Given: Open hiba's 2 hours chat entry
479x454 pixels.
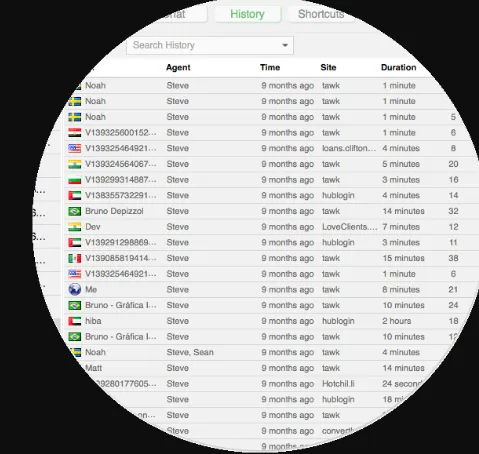Looking at the screenshot, I should click(x=263, y=321).
